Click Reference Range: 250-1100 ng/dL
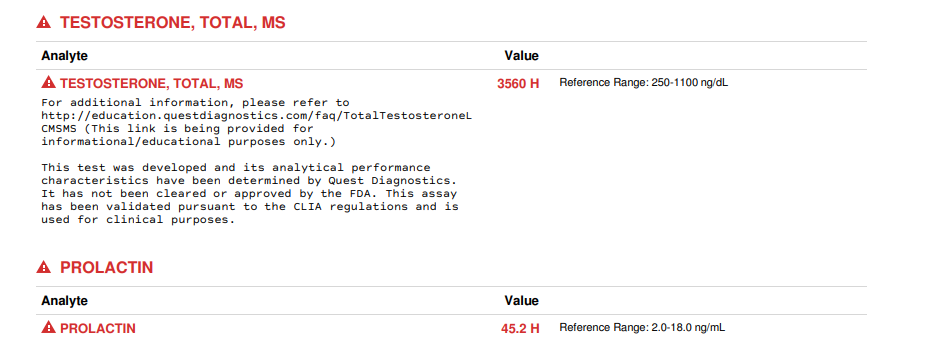 tap(643, 83)
